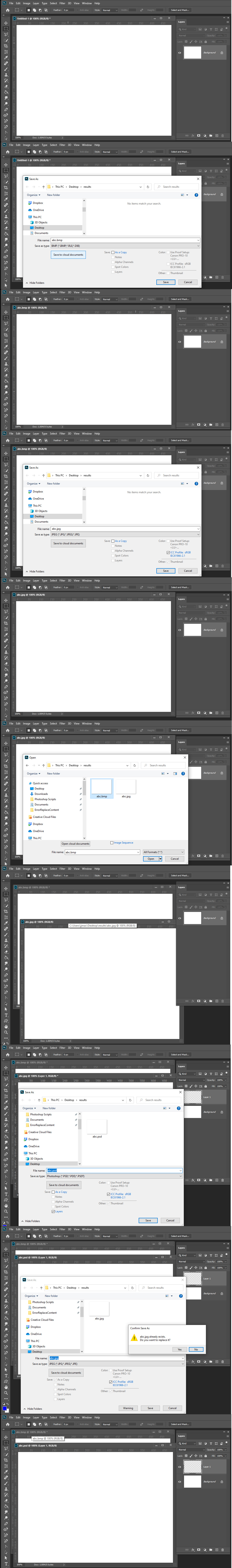Select OneDrive in the BMP Save As folder tree
The width and height of the screenshot is (232, 1568).
[38, 210]
